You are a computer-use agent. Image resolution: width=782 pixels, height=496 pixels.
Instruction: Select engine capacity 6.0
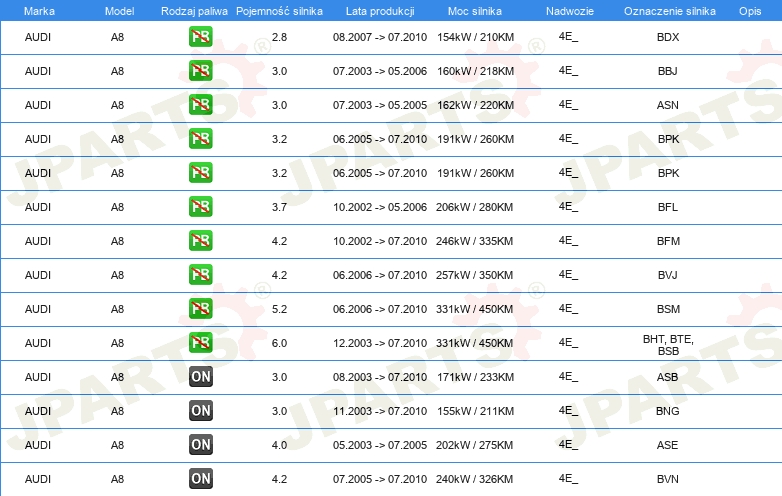[279, 343]
